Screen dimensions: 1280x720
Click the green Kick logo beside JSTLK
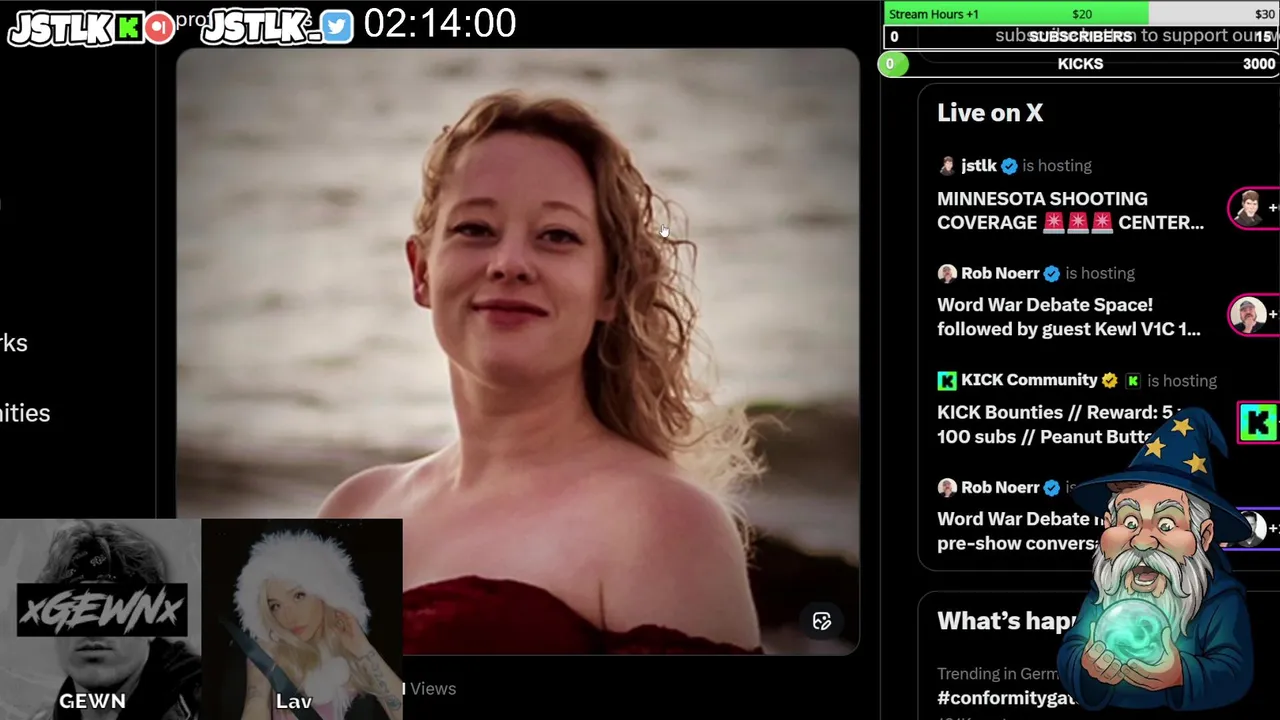pos(129,27)
